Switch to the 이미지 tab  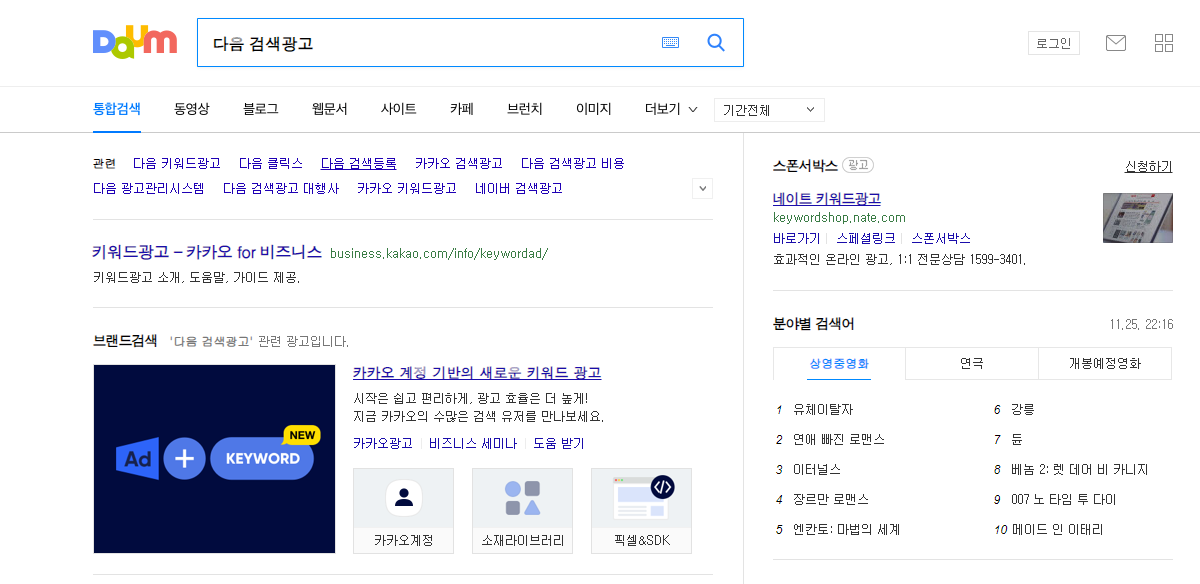point(593,109)
